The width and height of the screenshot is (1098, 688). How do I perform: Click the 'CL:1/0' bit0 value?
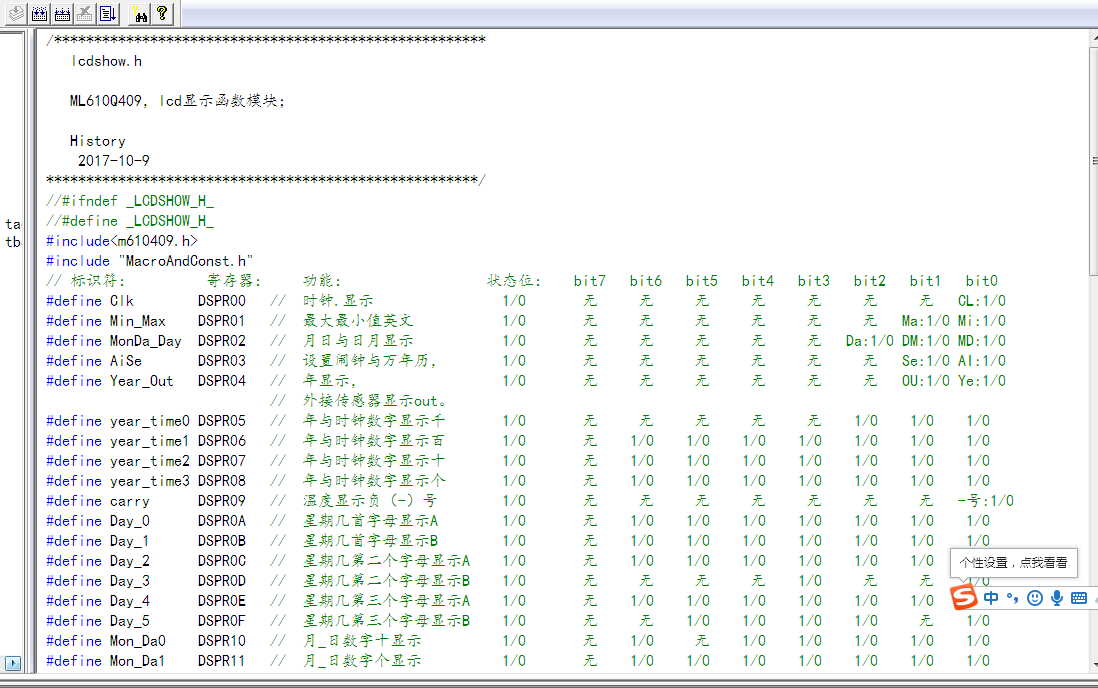coord(982,301)
